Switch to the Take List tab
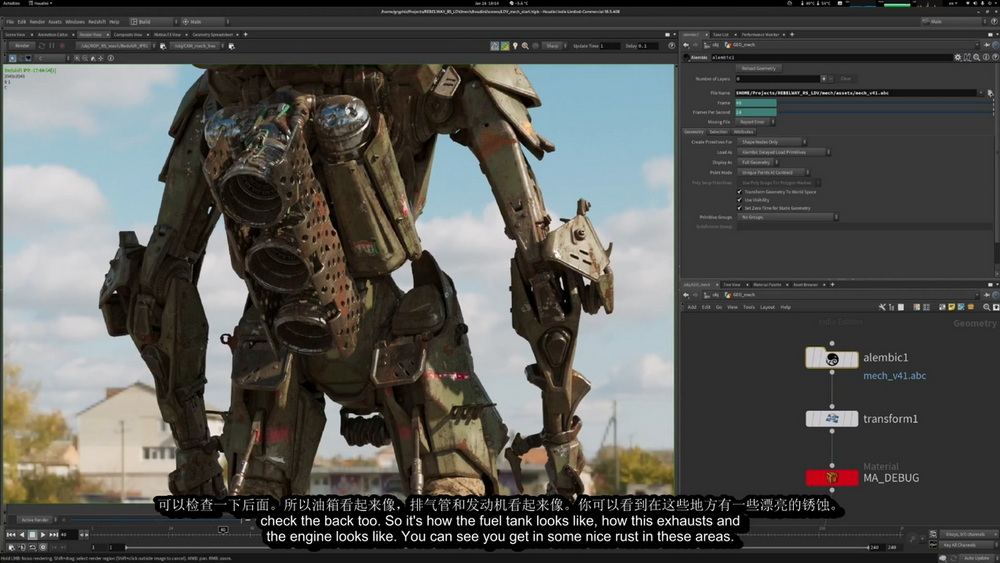 click(720, 34)
